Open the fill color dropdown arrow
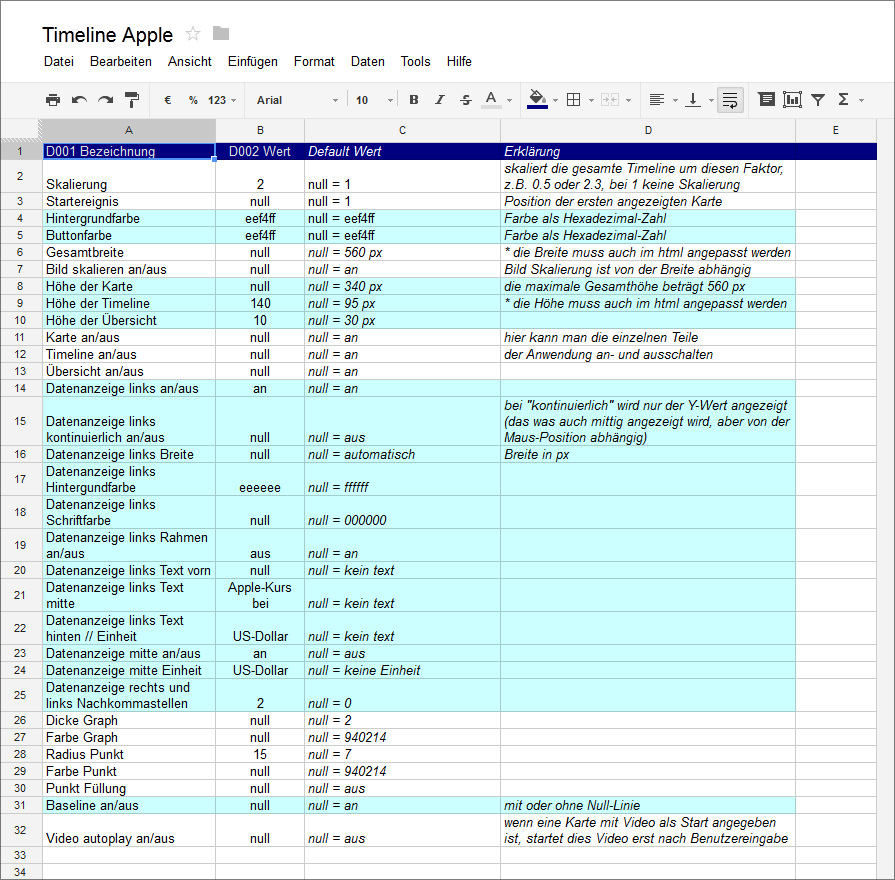The width and height of the screenshot is (895, 880). pyautogui.click(x=555, y=100)
